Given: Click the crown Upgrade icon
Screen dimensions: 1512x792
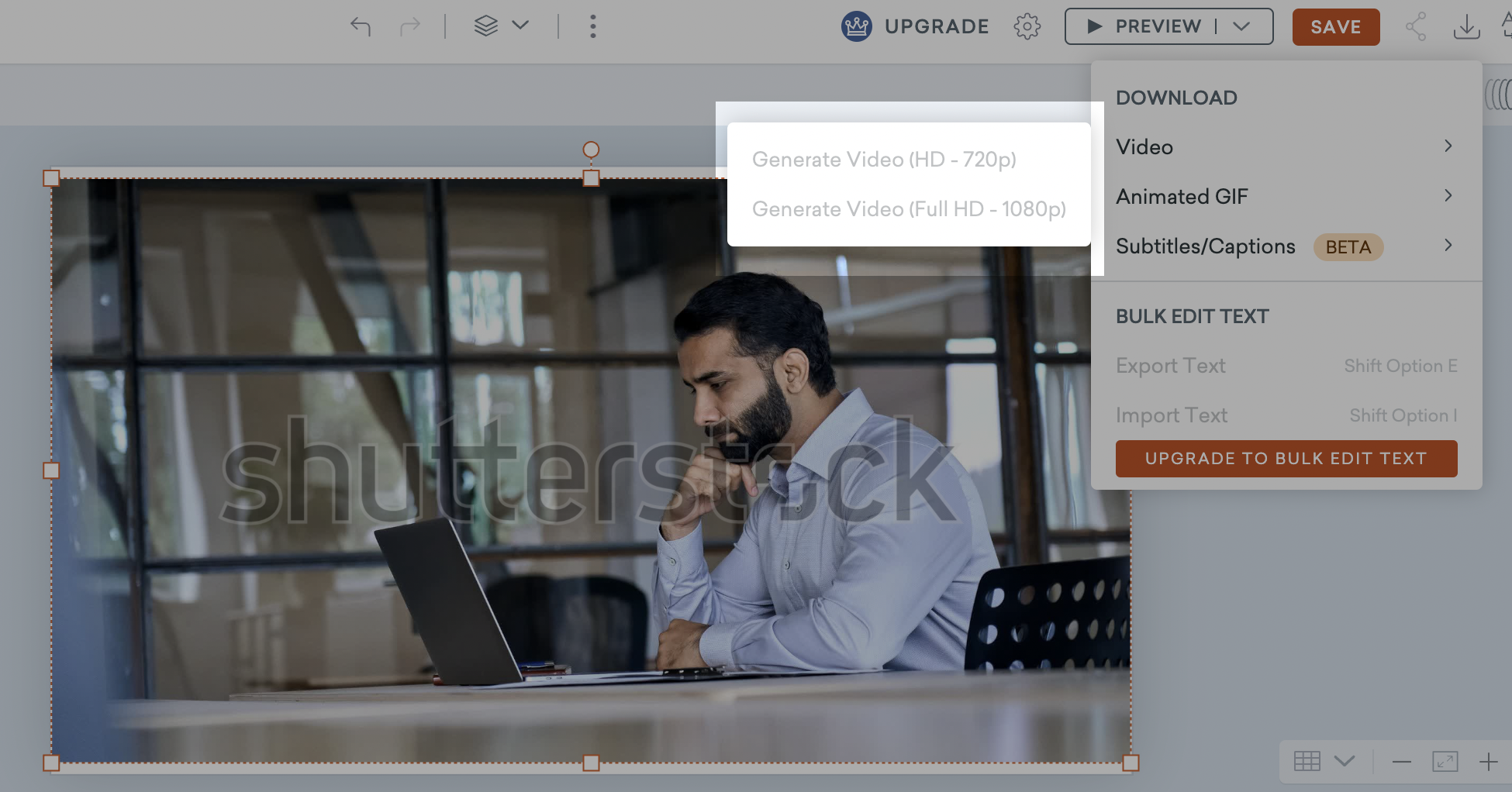Looking at the screenshot, I should click(x=857, y=26).
